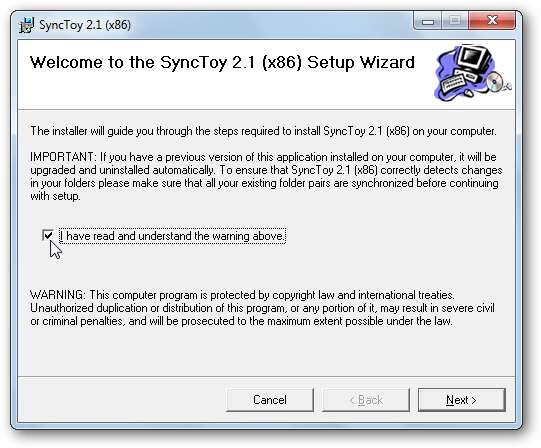Viewport: 541px width, 448px height.
Task: Click the computer and CD setup graphic
Action: pos(472,73)
